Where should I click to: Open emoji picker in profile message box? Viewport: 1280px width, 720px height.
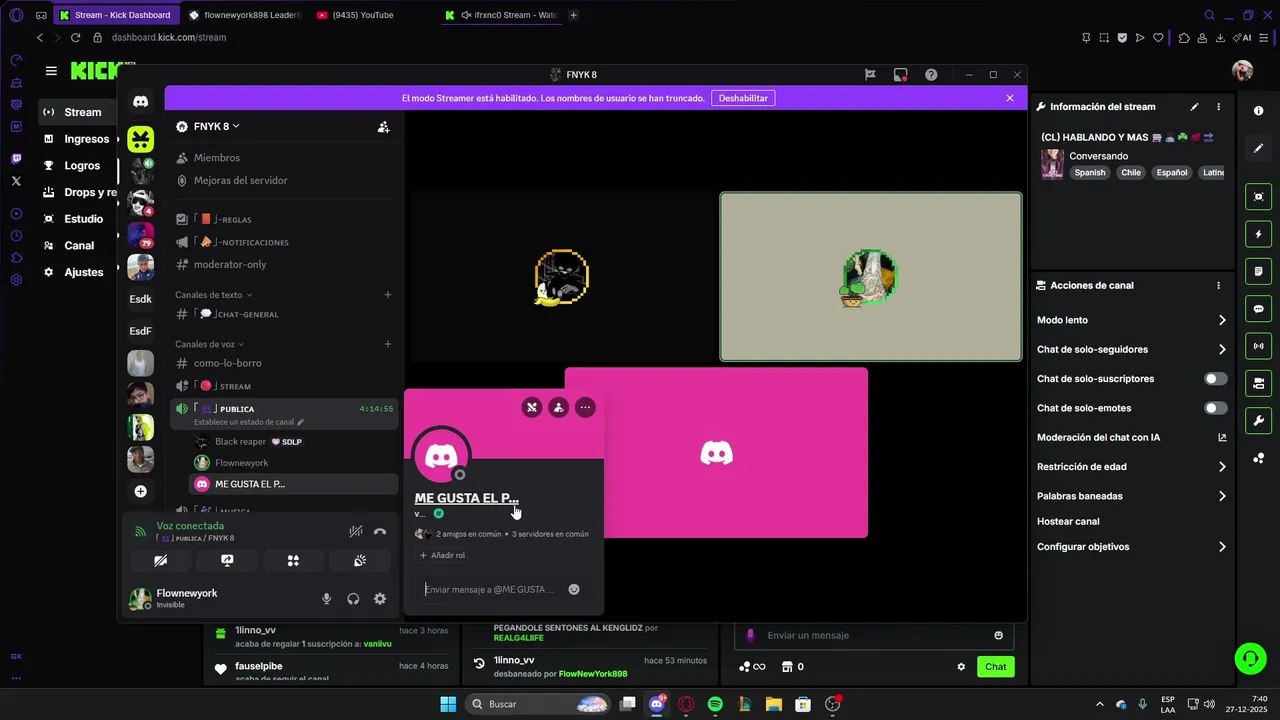[574, 589]
